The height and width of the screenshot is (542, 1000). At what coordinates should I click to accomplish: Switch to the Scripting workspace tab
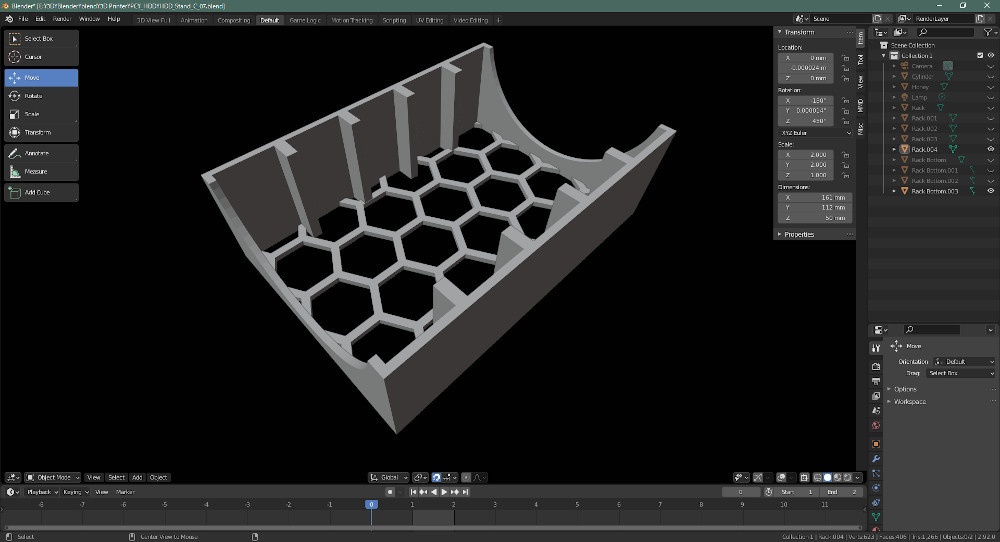(394, 20)
